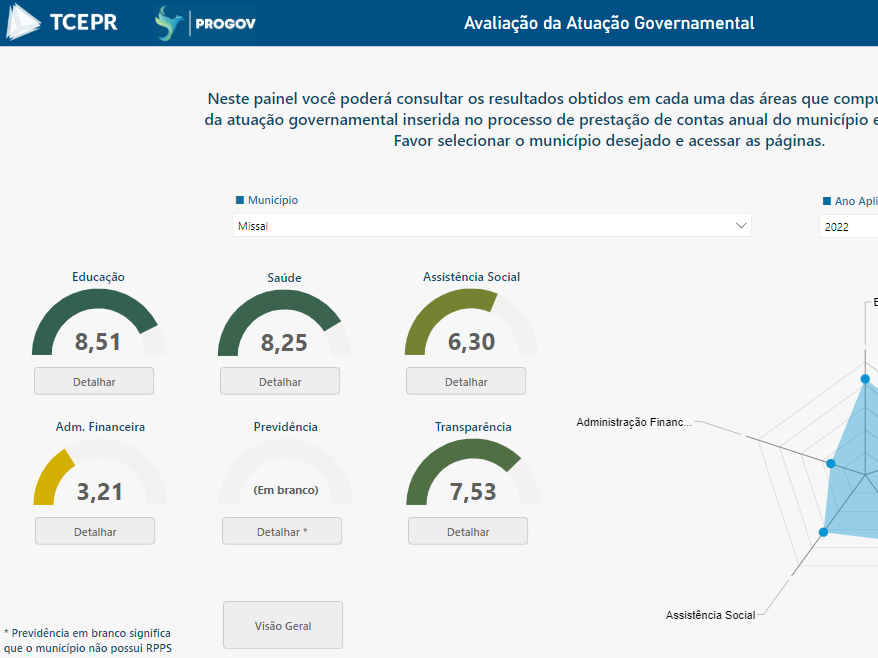
Task: Open the Município dropdown showing Missal
Action: point(492,226)
